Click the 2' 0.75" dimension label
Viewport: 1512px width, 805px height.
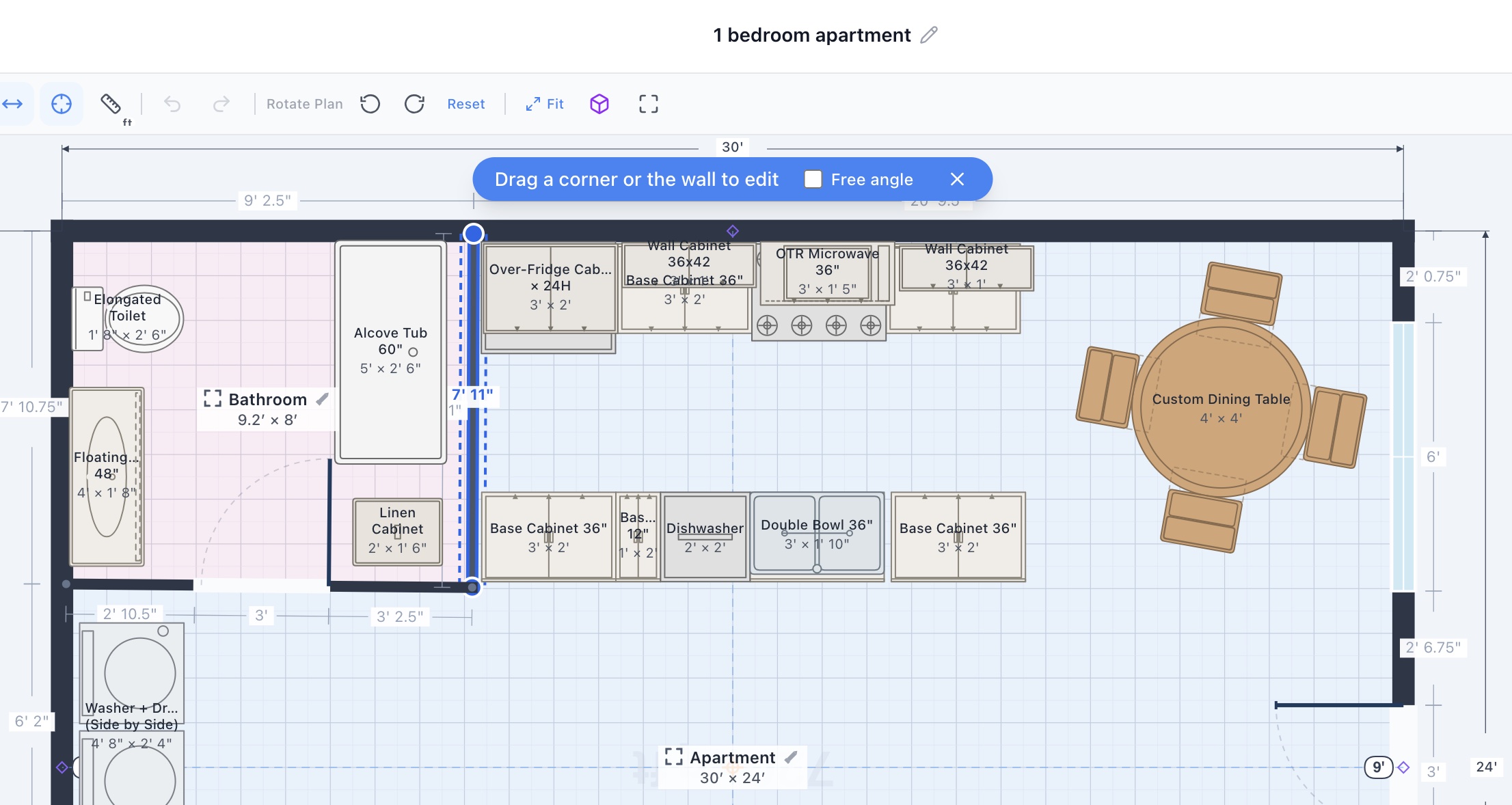(x=1433, y=276)
